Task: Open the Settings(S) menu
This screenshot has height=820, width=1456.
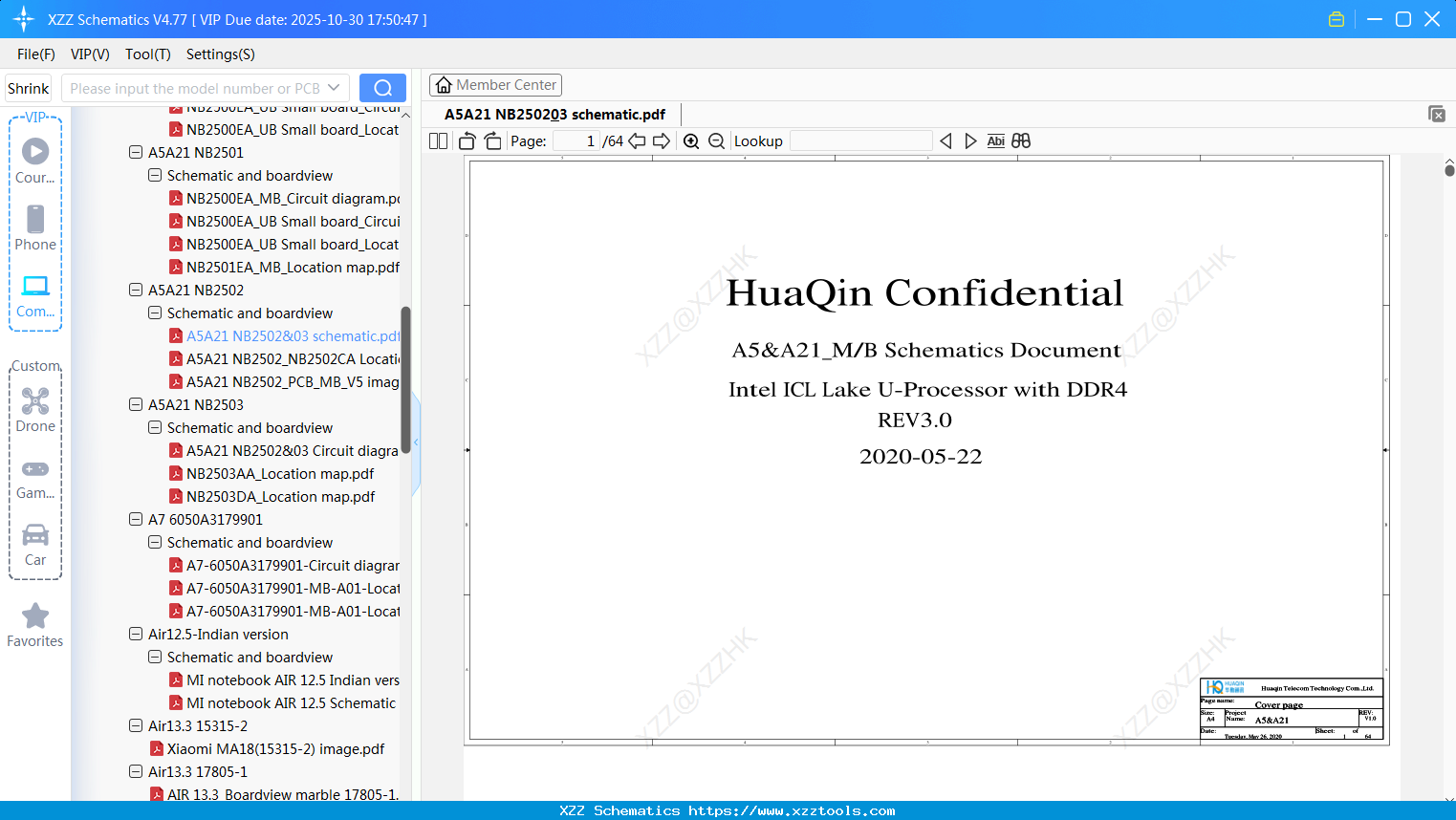Action: (x=221, y=54)
